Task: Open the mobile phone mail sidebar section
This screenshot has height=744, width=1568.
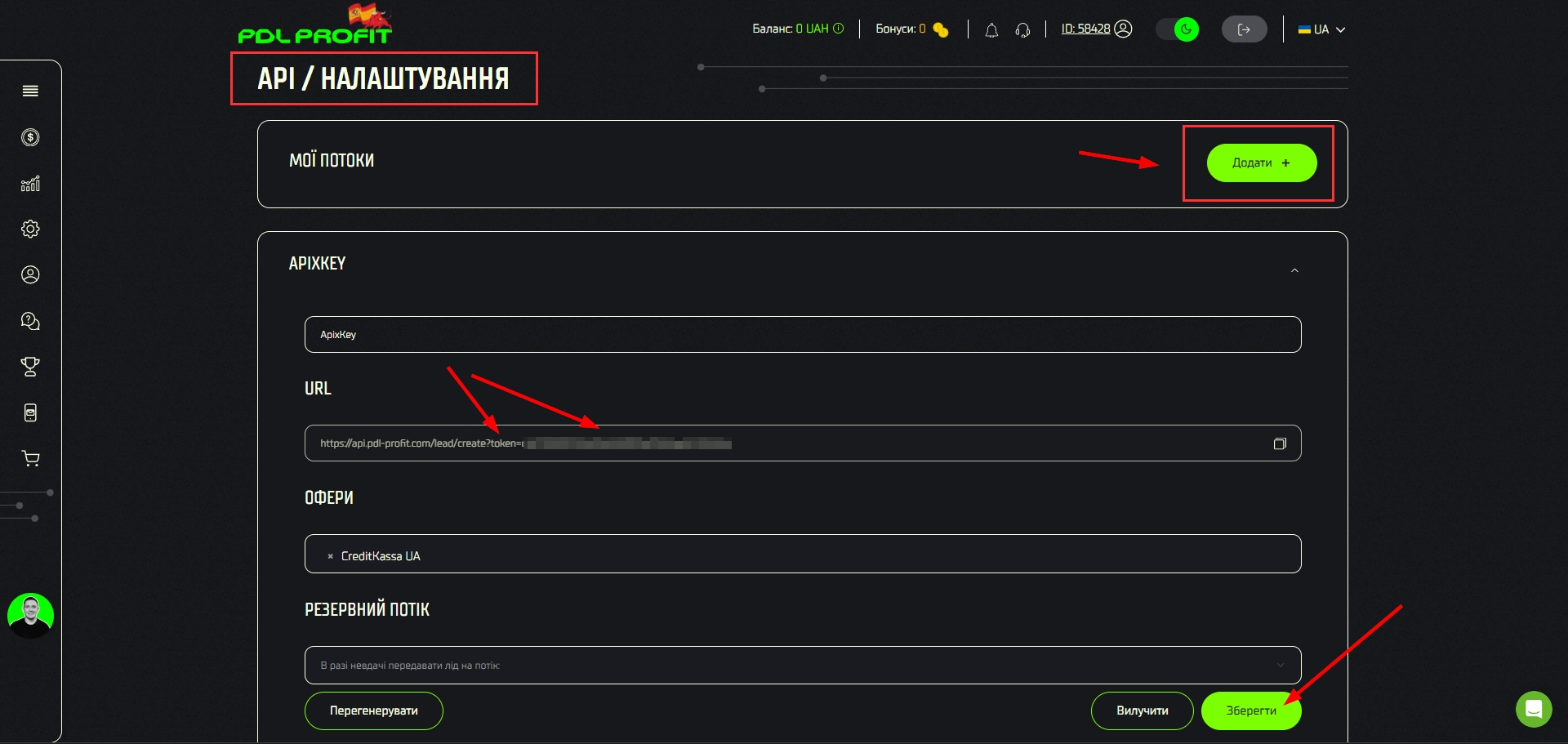Action: (30, 412)
